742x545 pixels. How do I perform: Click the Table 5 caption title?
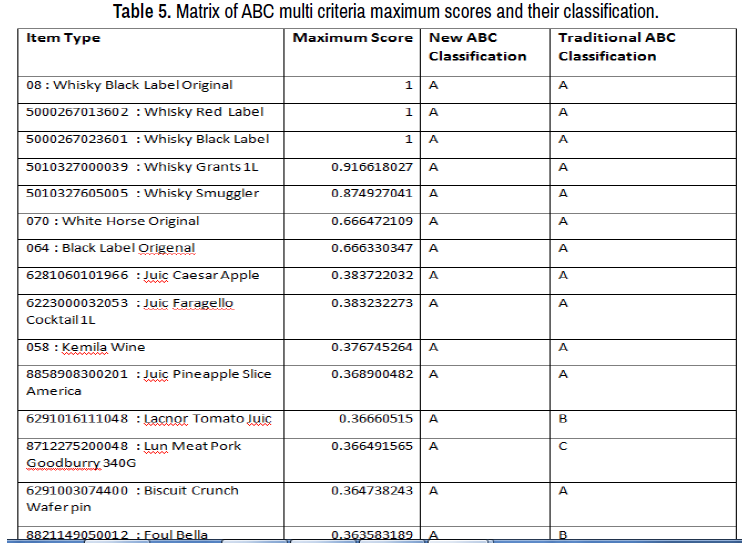coord(371,12)
